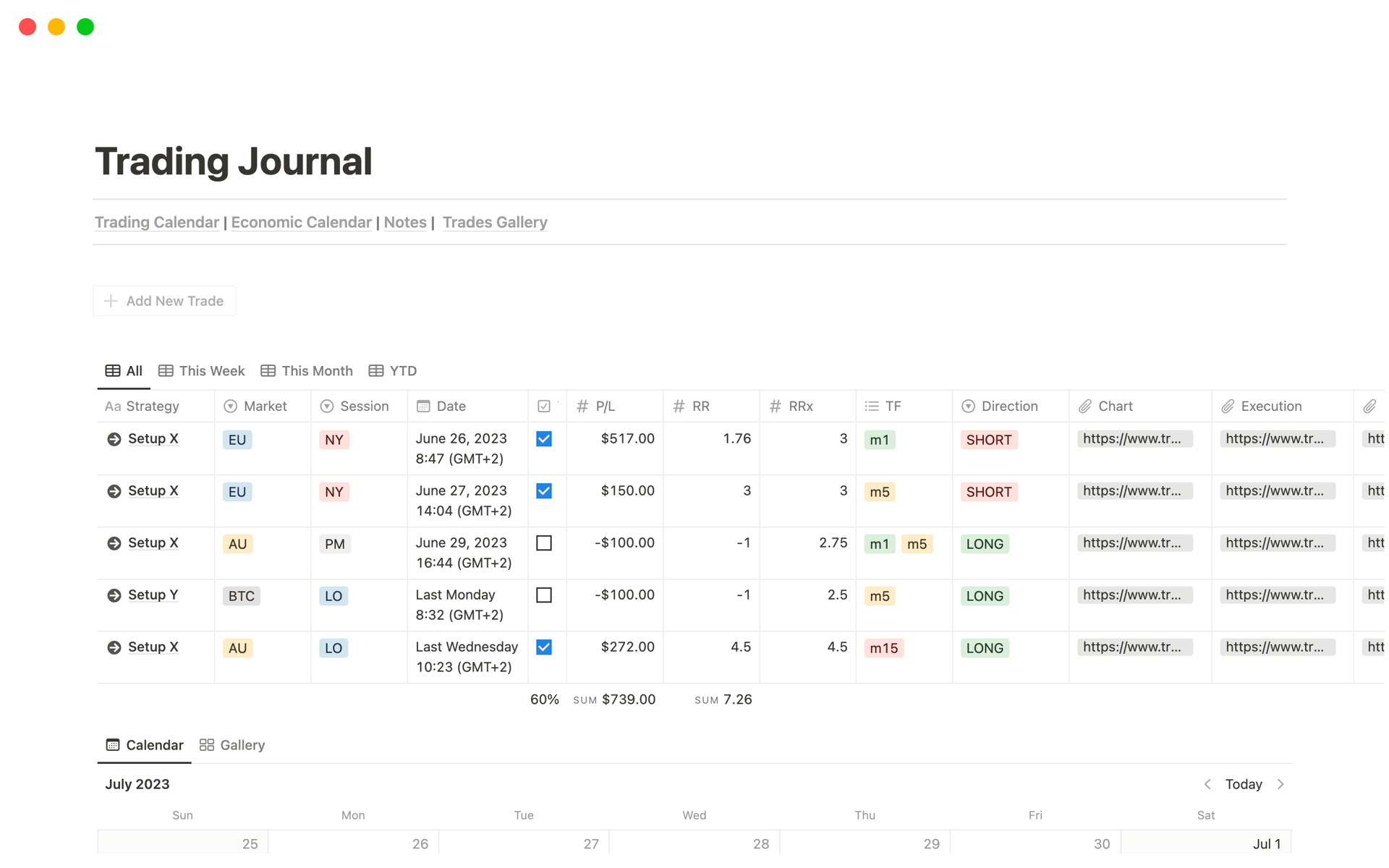Click the Chart column paperclip icon

pos(1084,407)
